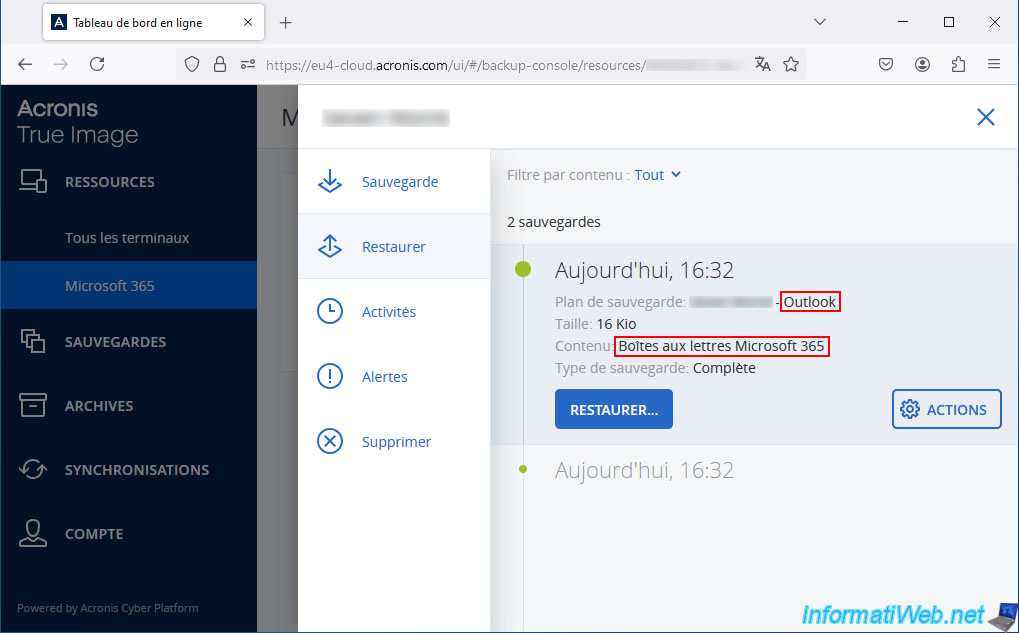This screenshot has width=1019, height=633.
Task: Click the first Aujourd'hui, 16:32 backup heading
Action: tap(644, 270)
